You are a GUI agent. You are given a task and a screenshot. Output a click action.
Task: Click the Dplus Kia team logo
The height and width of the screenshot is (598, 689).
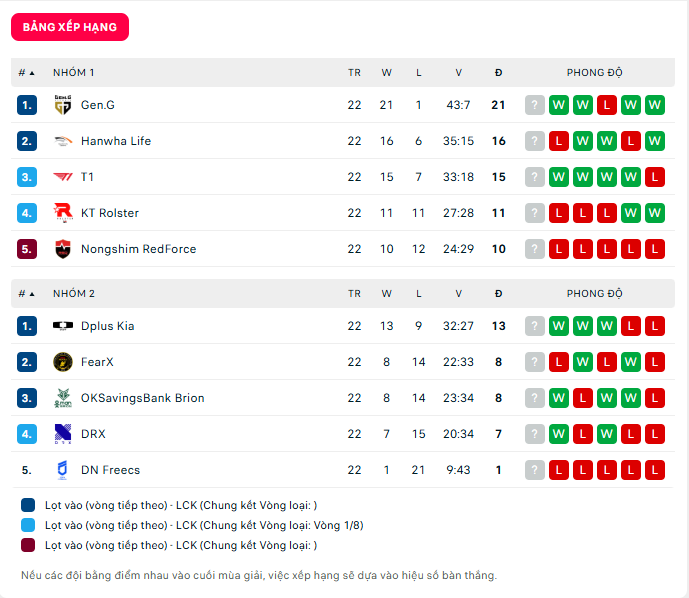pyautogui.click(x=63, y=326)
